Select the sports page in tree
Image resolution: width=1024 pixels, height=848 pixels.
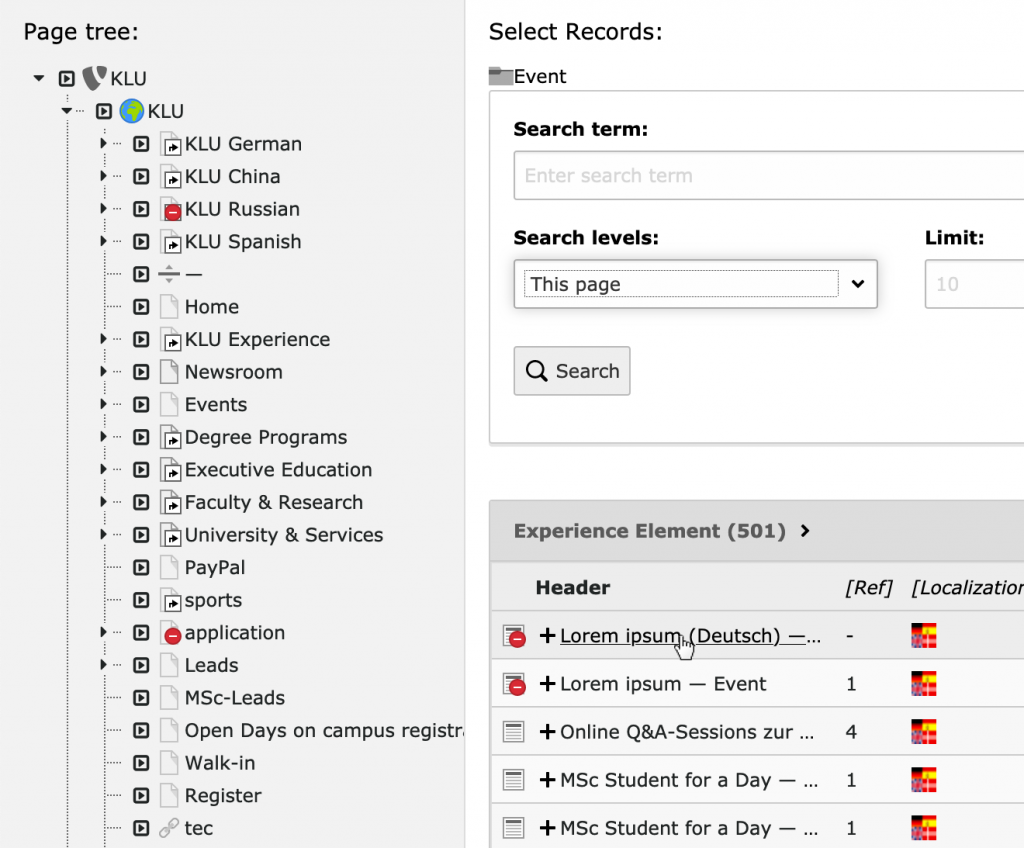(x=213, y=600)
